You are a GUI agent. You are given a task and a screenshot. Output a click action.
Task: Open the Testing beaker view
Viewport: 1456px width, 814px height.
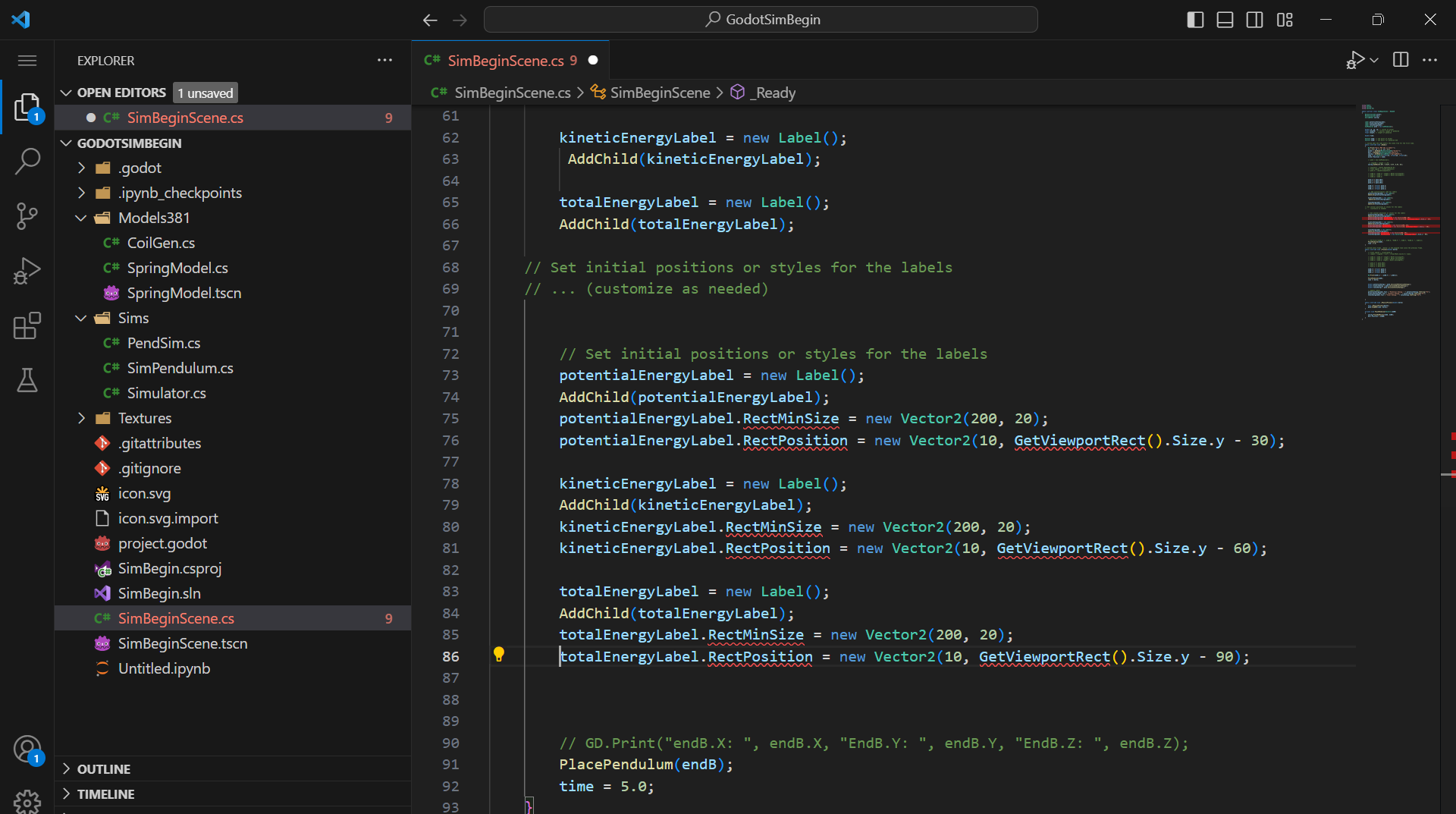(x=27, y=380)
